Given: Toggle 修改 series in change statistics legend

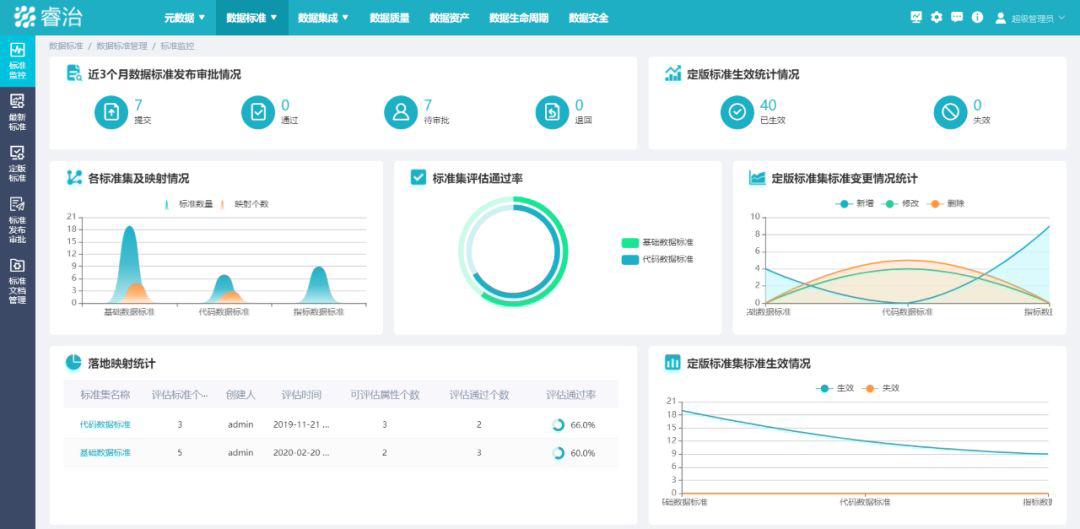Looking at the screenshot, I should click(900, 204).
